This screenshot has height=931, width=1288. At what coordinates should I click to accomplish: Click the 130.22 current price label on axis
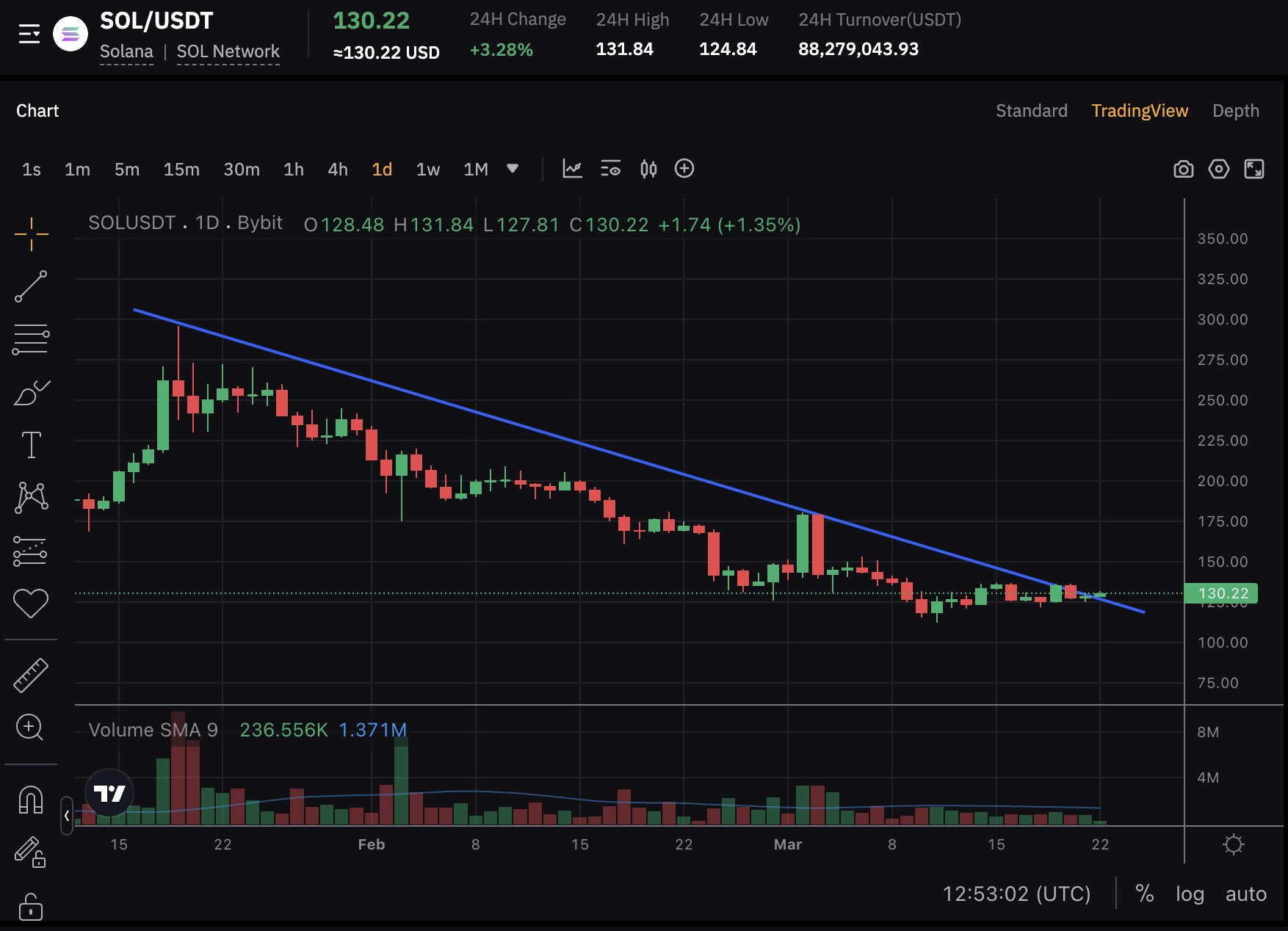point(1222,593)
